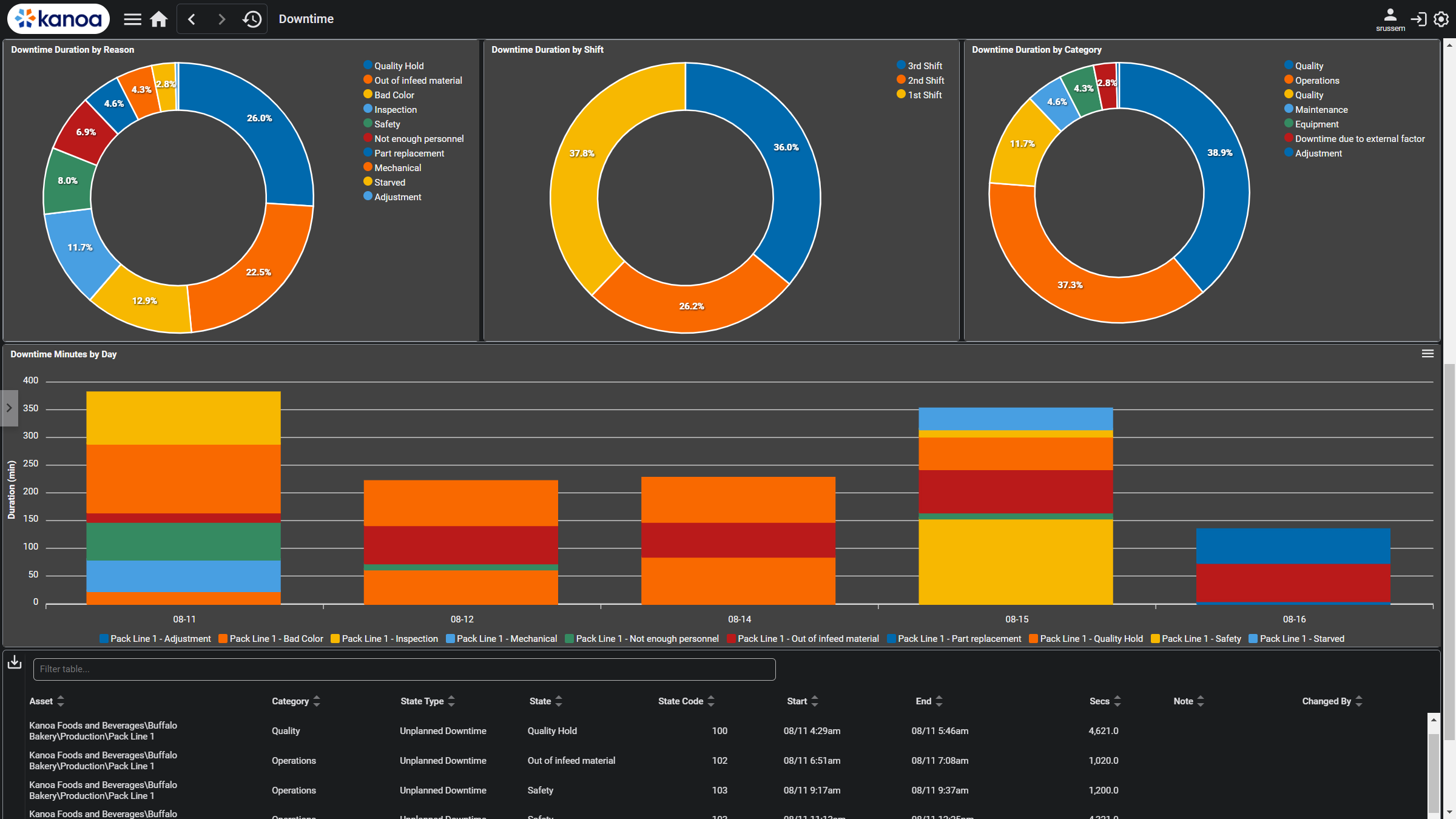Toggle Operations in Category legend
Image resolution: width=1456 pixels, height=819 pixels.
pos(1312,80)
